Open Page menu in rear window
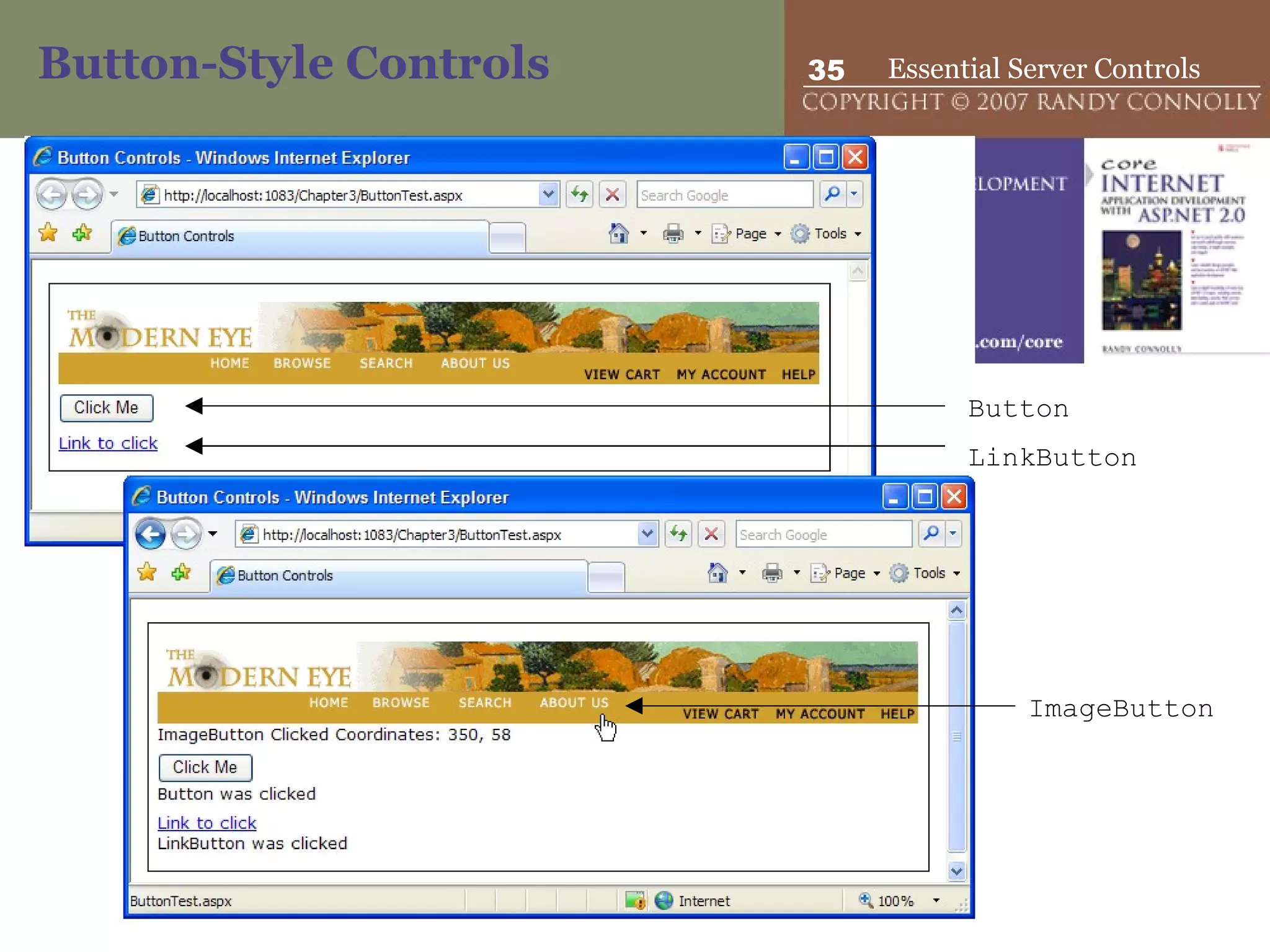This screenshot has height=952, width=1270. pyautogui.click(x=747, y=234)
